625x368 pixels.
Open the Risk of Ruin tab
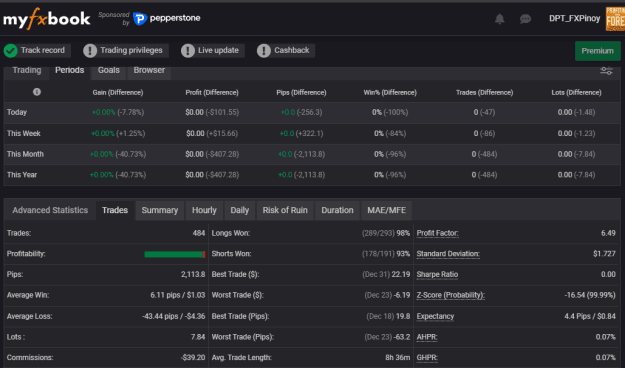point(285,210)
